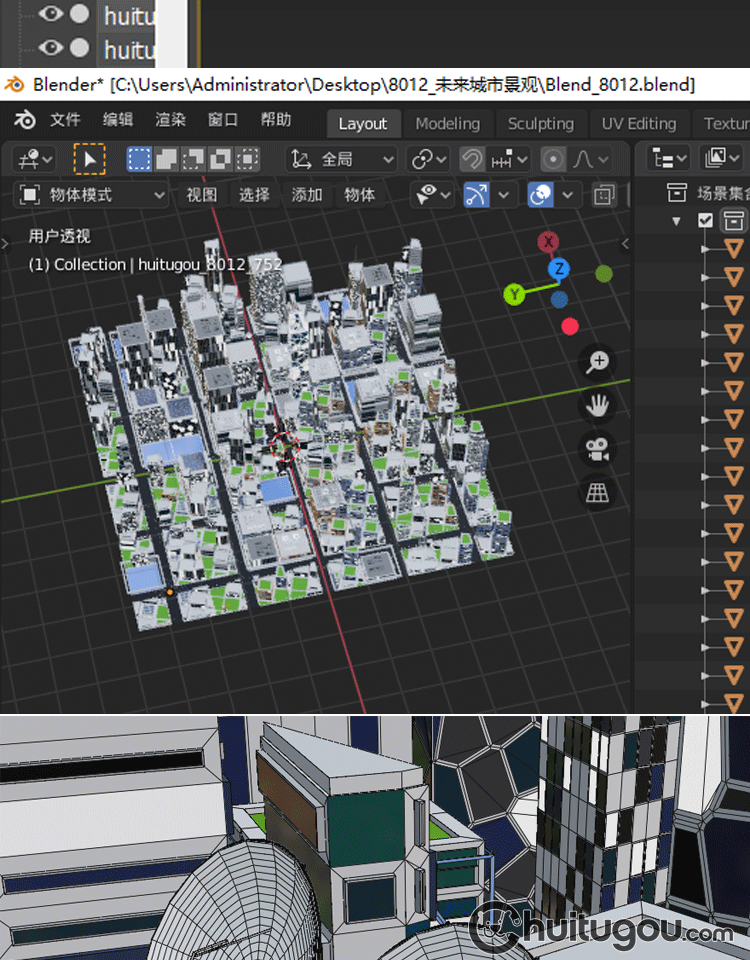Image resolution: width=750 pixels, height=960 pixels.
Task: Select the Tweak cursor tool icon
Action: click(90, 159)
